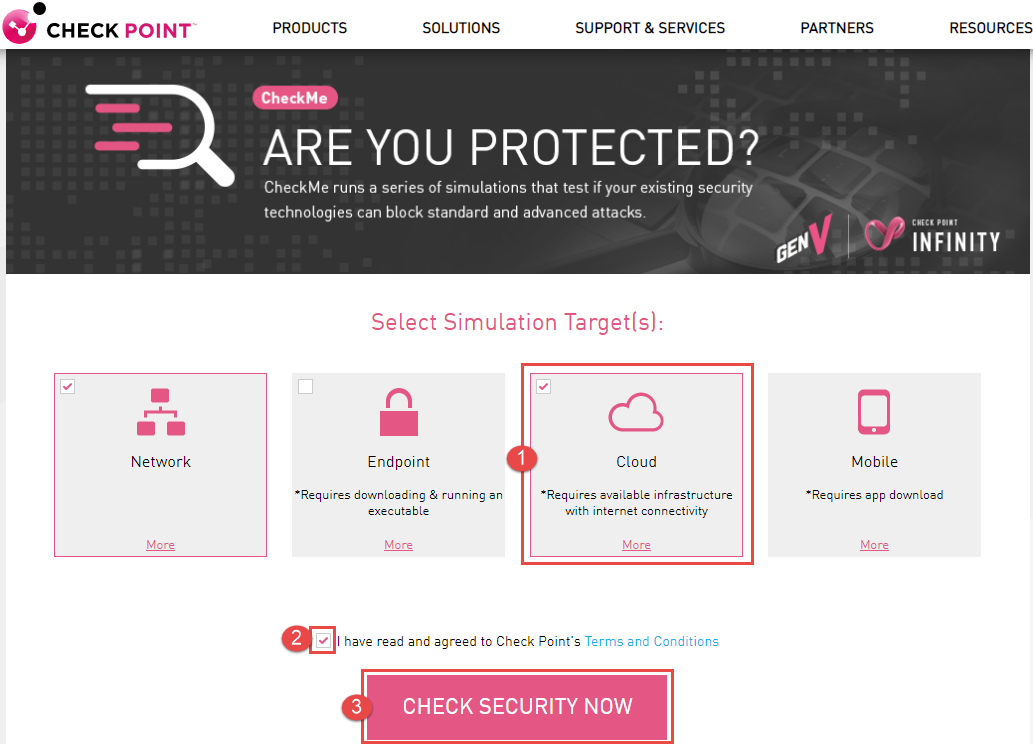Open the Partners menu
This screenshot has height=744, width=1033.
pos(837,28)
